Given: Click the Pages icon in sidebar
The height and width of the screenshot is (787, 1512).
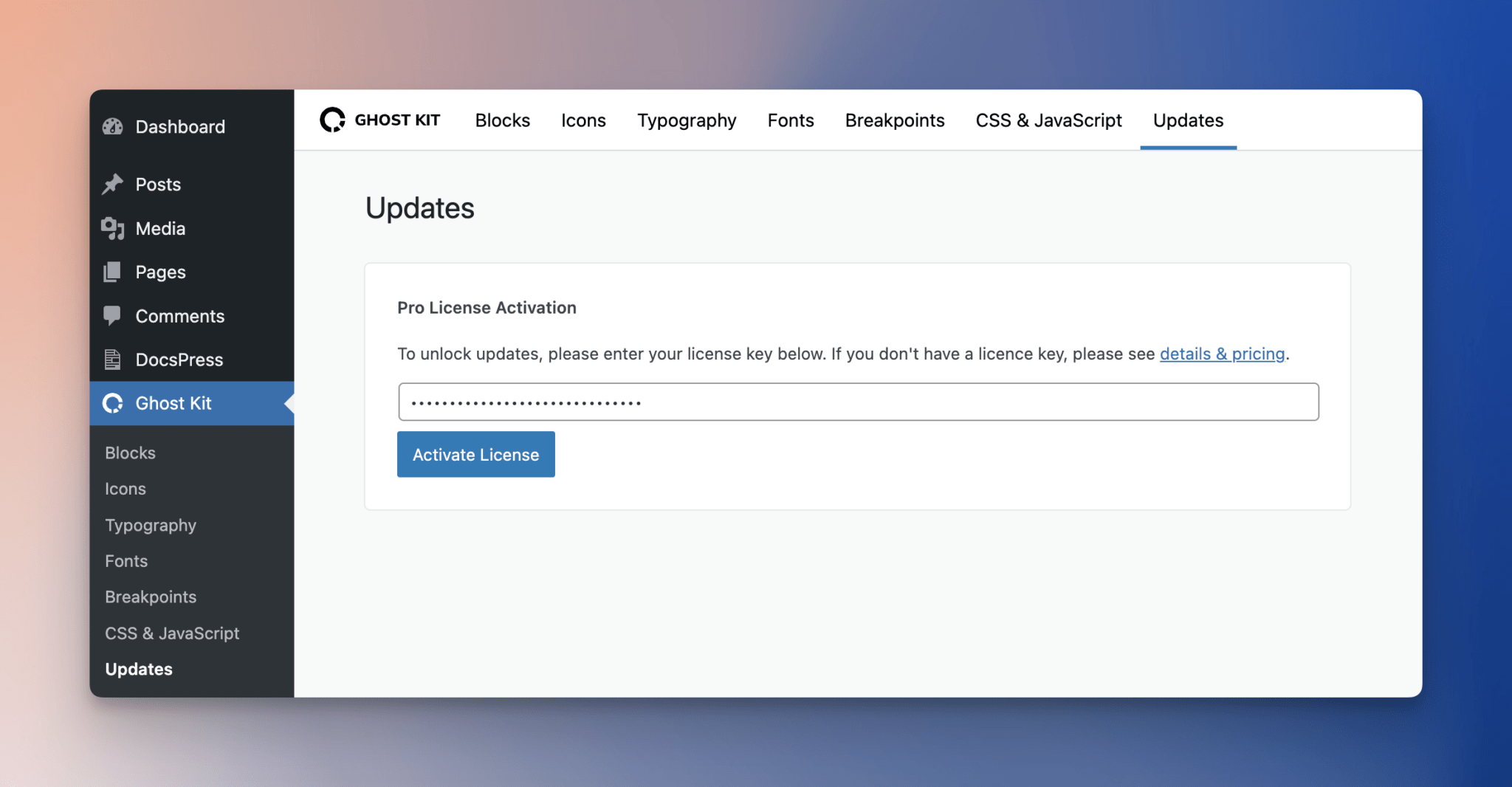Looking at the screenshot, I should click(x=112, y=272).
